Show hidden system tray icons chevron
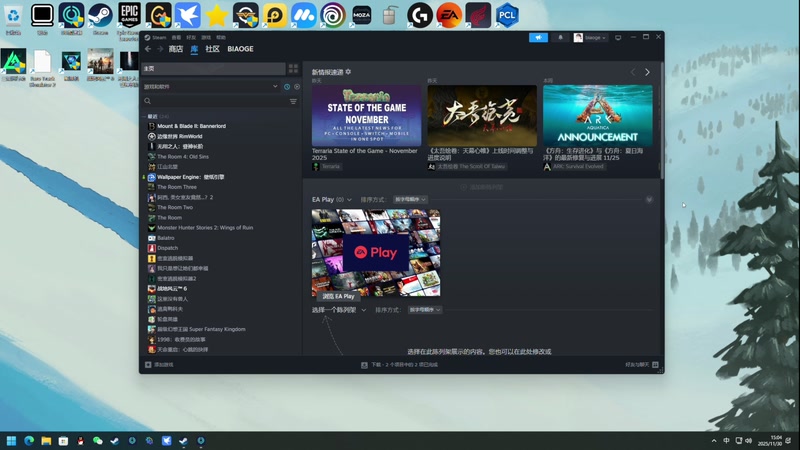The width and height of the screenshot is (800, 450). (714, 441)
